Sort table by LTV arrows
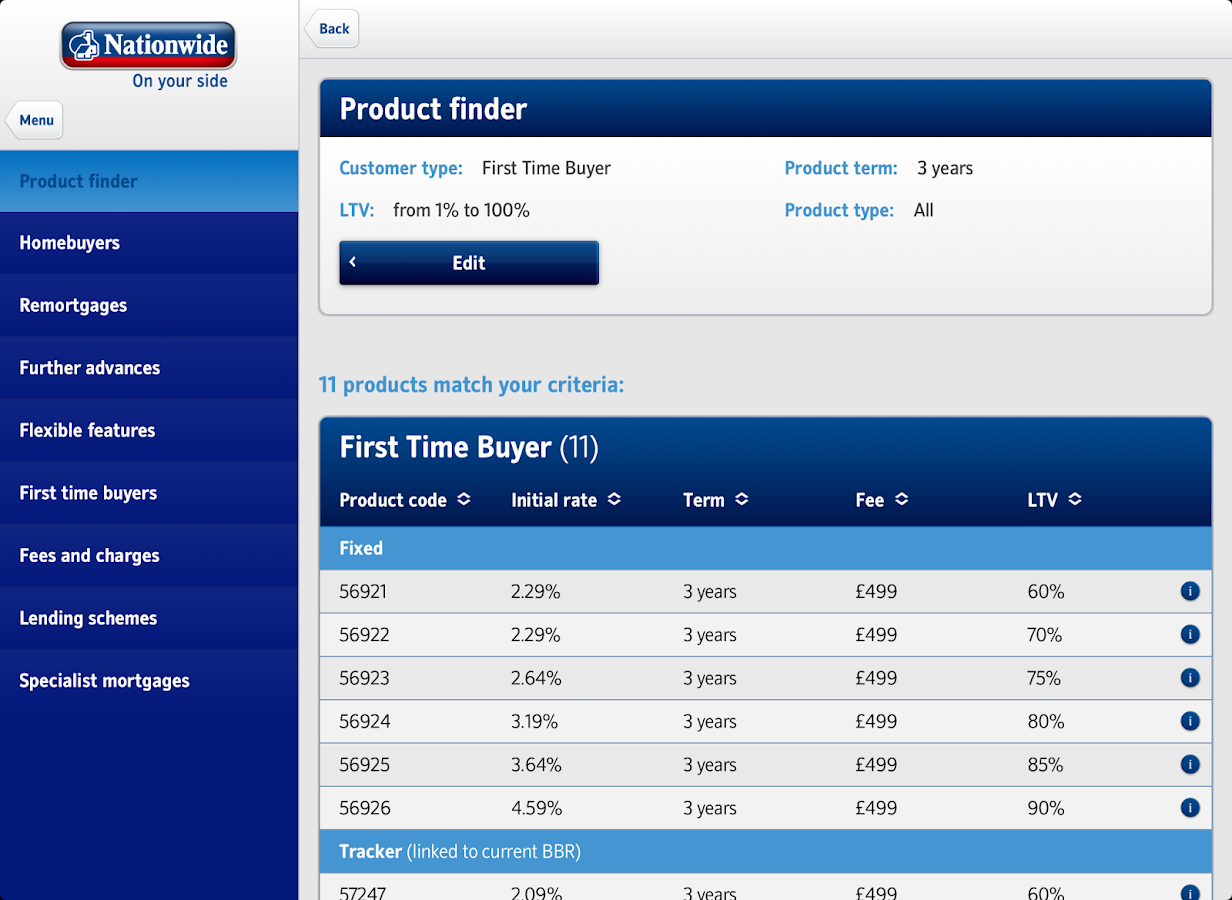This screenshot has height=900, width=1232. pyautogui.click(x=1074, y=499)
